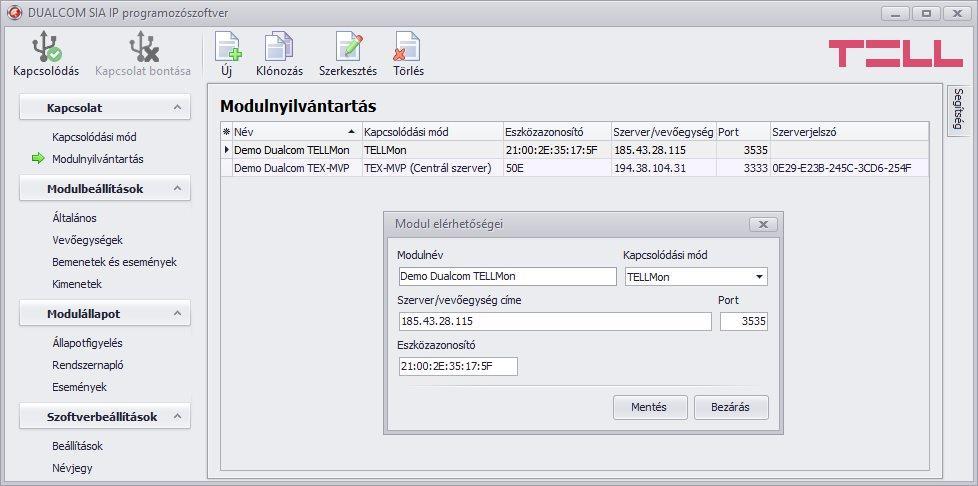Open the Kapcsolódási mód dropdown in dialog

[x=759, y=276]
